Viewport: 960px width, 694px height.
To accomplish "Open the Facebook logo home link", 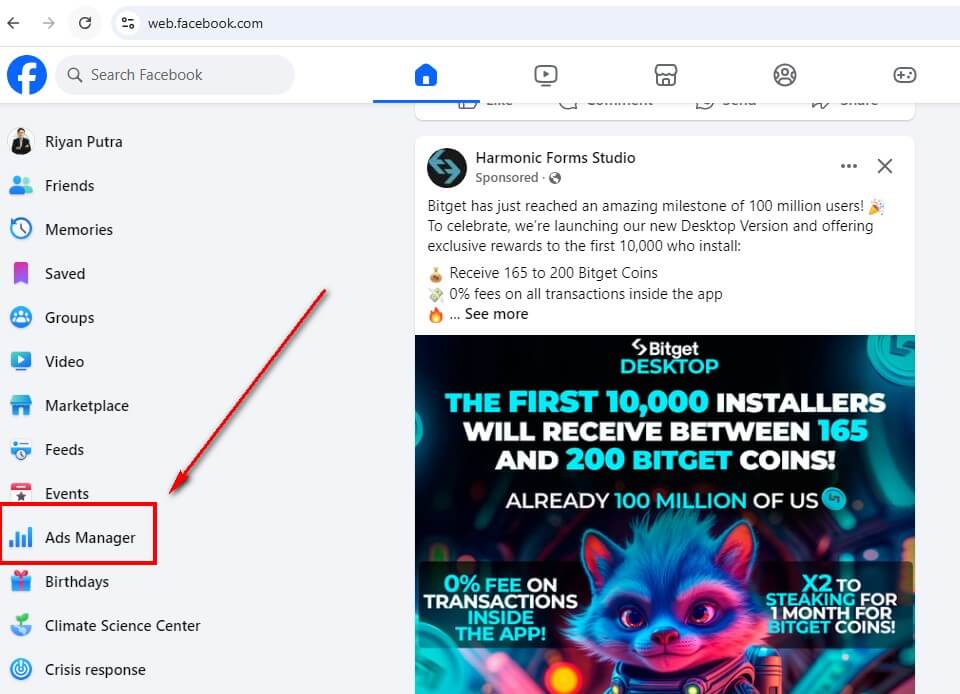I will click(27, 75).
